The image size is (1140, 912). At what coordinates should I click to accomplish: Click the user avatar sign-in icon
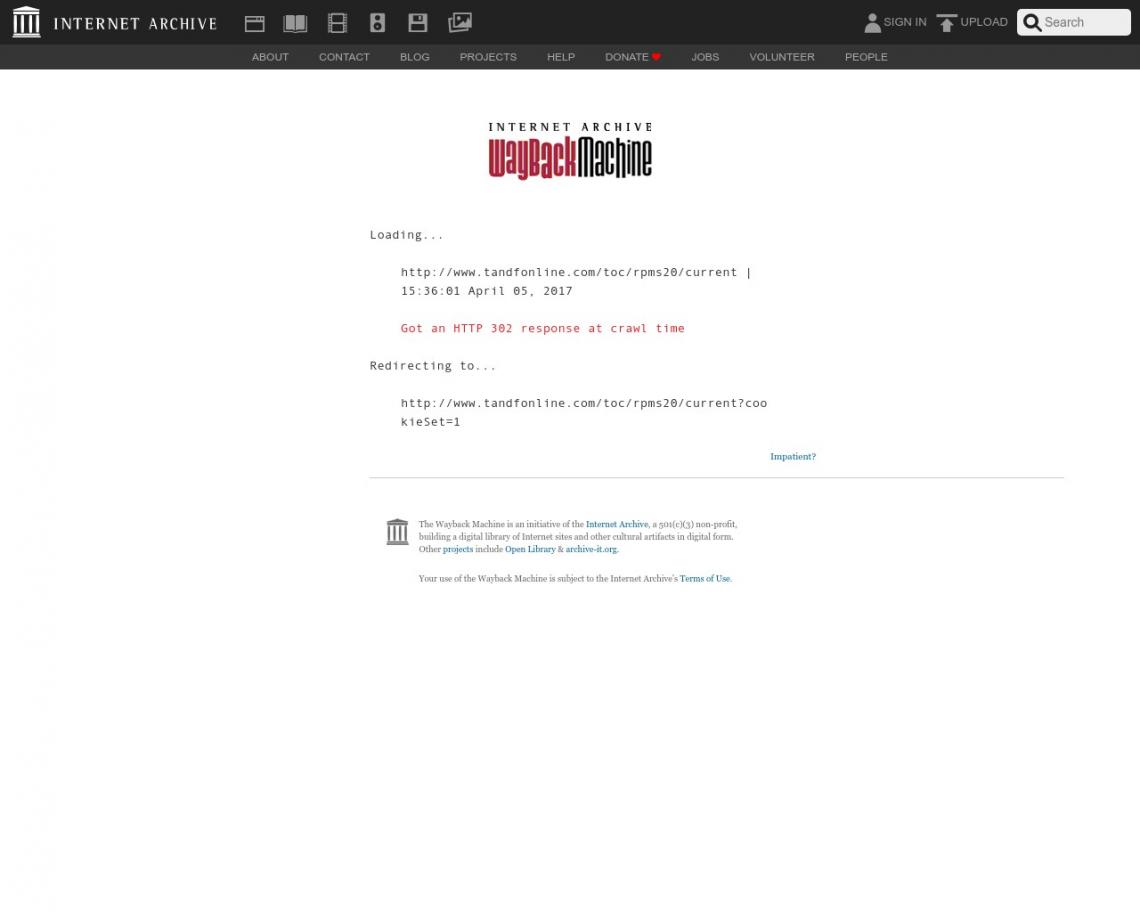click(872, 23)
